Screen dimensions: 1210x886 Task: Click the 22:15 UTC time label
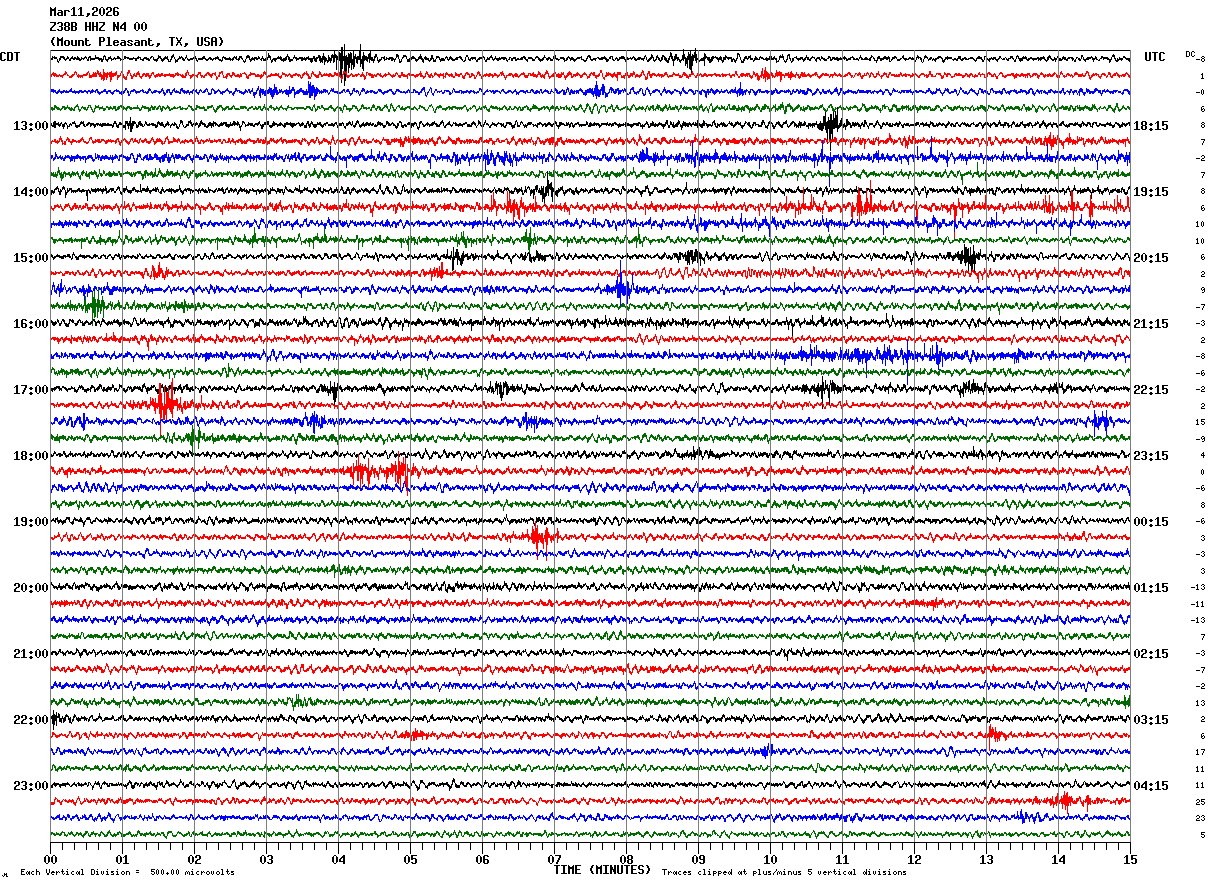coord(1151,390)
